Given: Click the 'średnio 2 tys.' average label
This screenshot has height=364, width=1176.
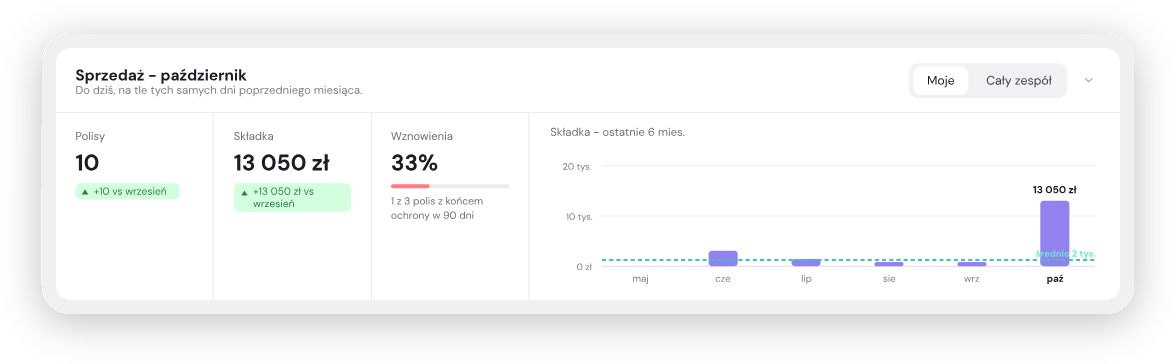Looking at the screenshot, I should [1066, 254].
